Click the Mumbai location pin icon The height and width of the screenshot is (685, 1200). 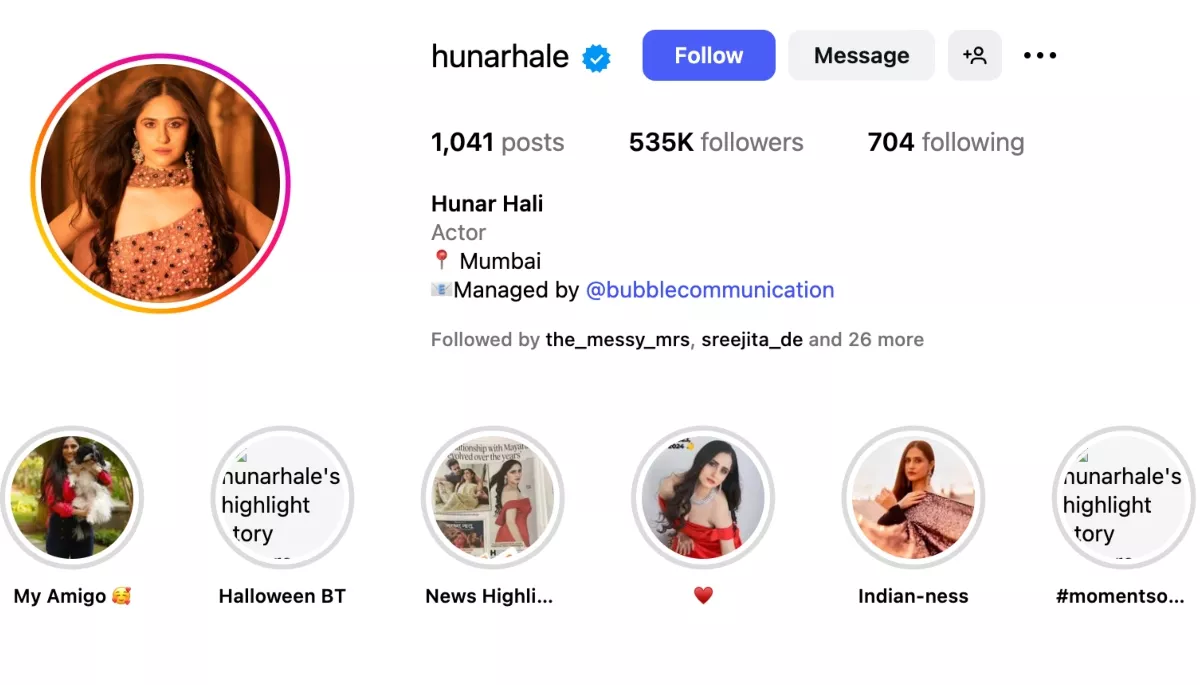tap(441, 261)
